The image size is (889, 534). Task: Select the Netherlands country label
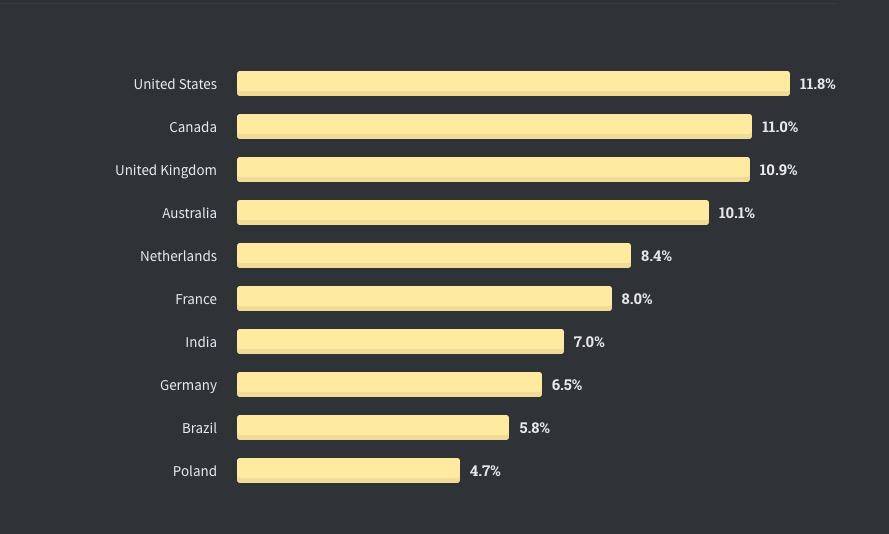(x=179, y=256)
